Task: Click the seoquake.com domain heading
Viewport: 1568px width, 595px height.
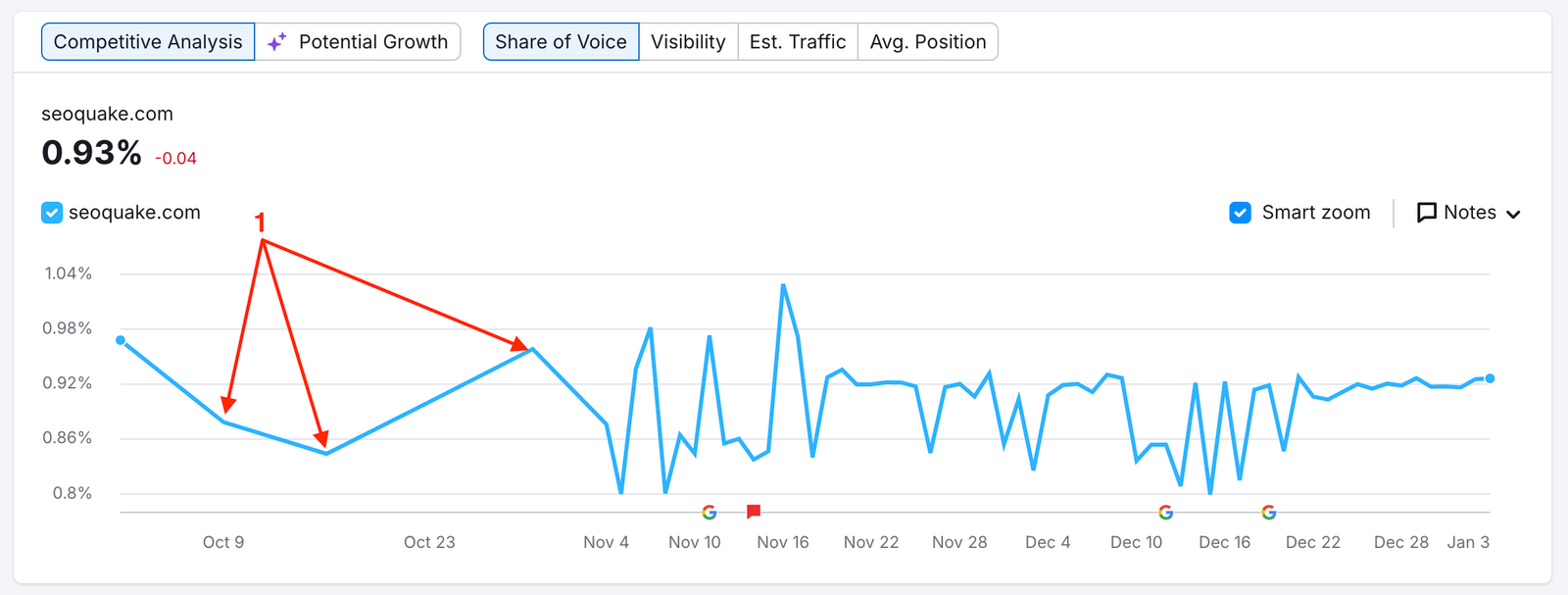Action: pos(107,114)
